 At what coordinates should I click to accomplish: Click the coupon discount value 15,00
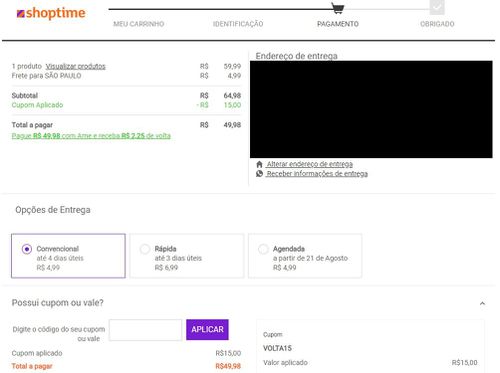tap(232, 105)
